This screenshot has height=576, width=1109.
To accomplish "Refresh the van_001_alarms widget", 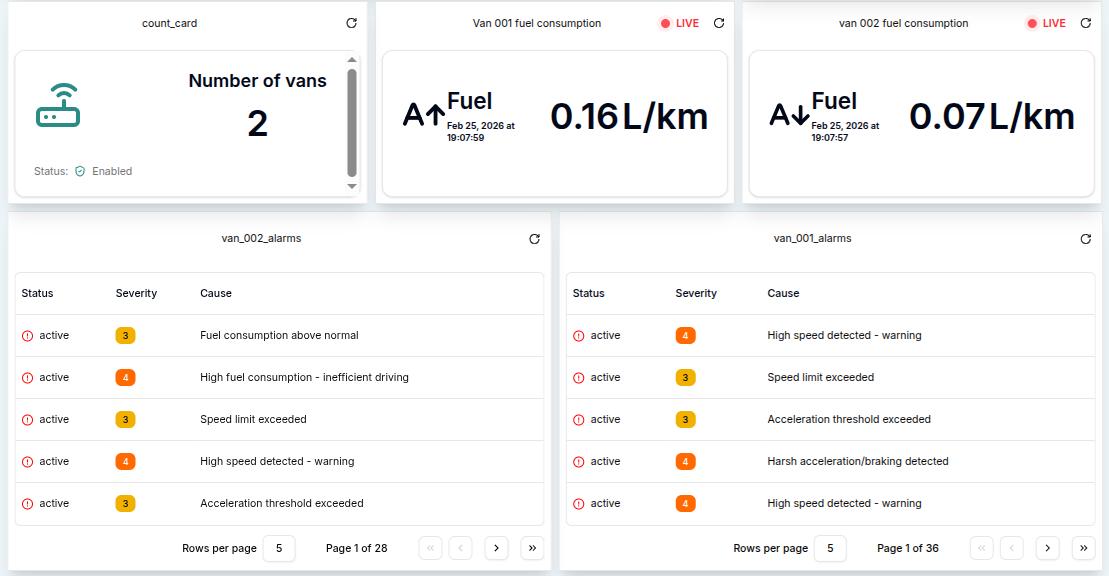I will coord(1086,239).
